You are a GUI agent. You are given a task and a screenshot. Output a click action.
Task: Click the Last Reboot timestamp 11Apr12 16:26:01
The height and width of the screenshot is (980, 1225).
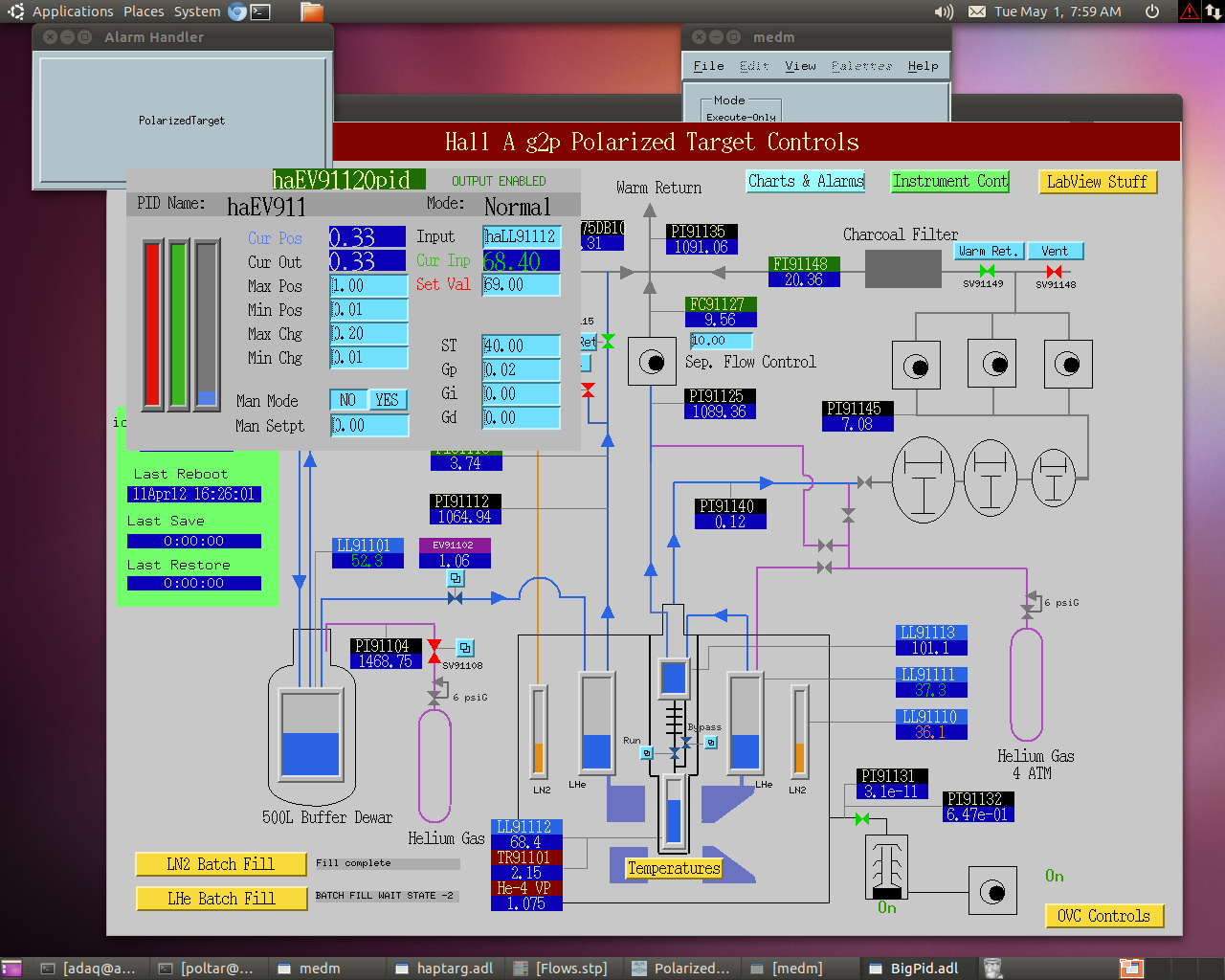(x=194, y=494)
